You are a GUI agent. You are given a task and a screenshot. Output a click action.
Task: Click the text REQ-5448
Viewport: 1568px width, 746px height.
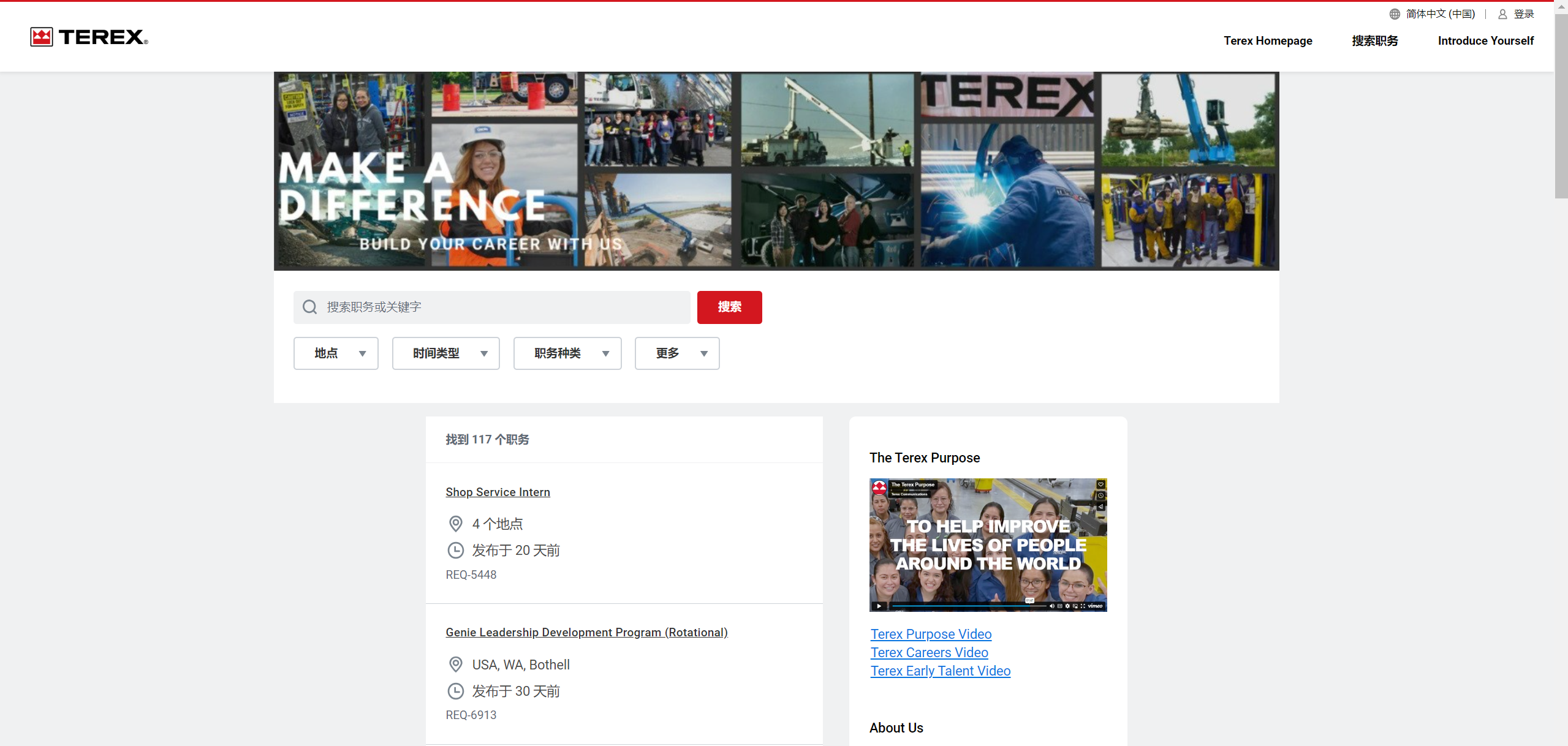coord(471,575)
